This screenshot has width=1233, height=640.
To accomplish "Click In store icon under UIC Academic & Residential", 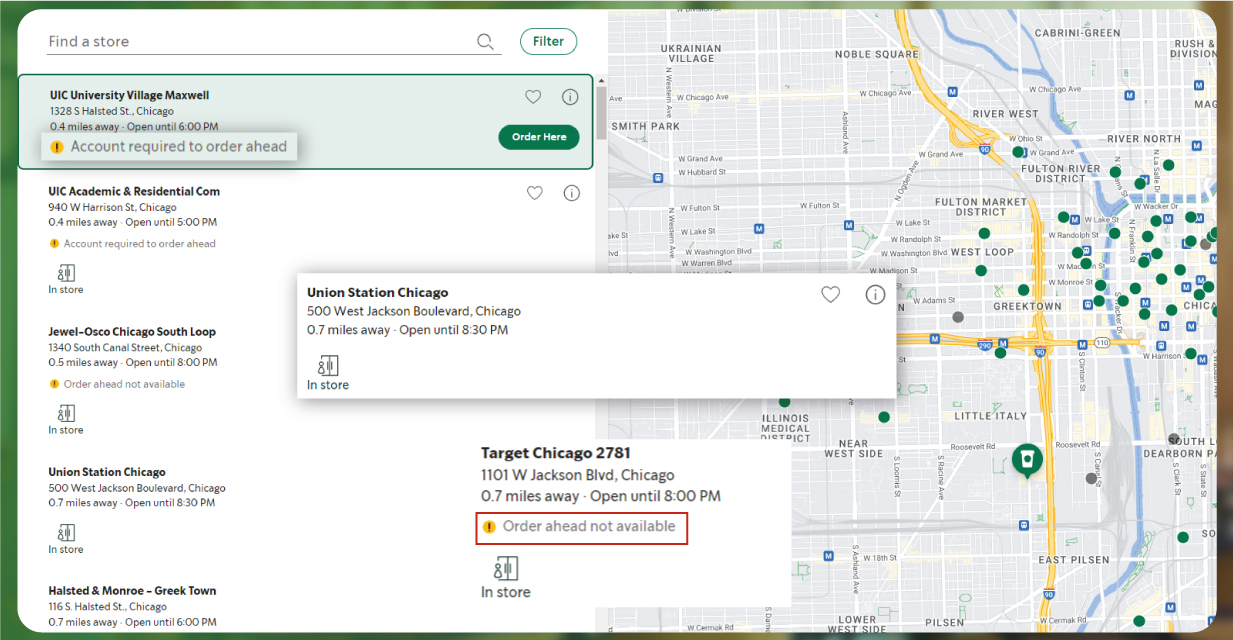I will click(x=66, y=273).
